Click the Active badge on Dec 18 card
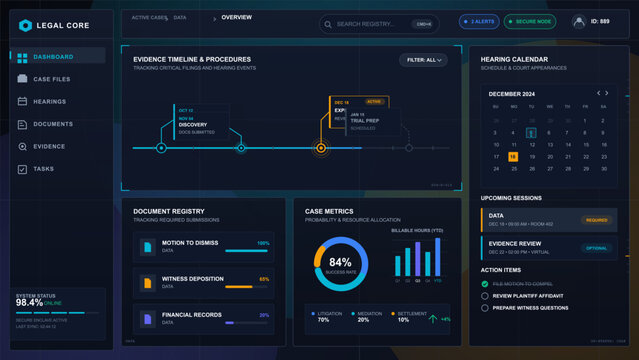Viewport: 639px width, 360px height. tap(374, 102)
